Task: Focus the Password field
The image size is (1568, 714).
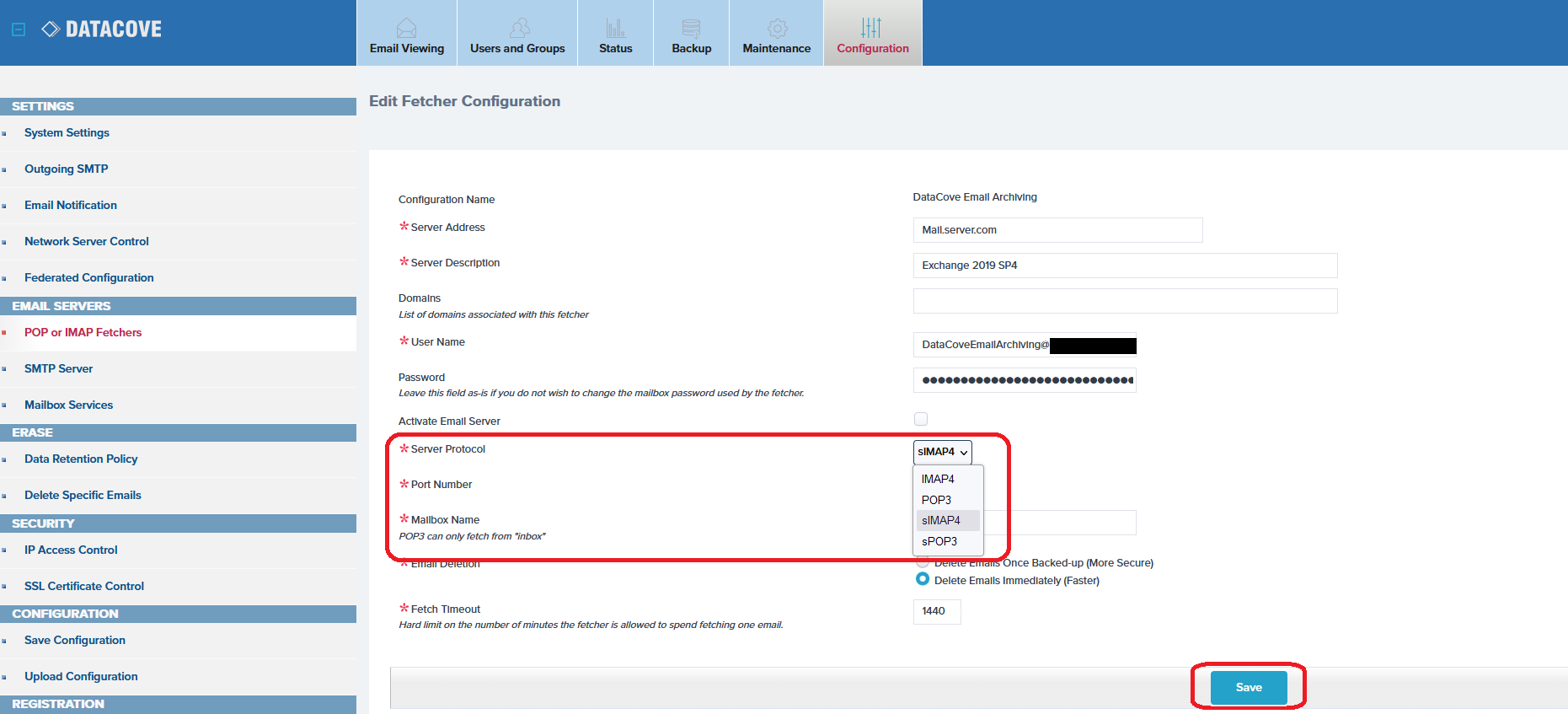Action: coord(1025,380)
